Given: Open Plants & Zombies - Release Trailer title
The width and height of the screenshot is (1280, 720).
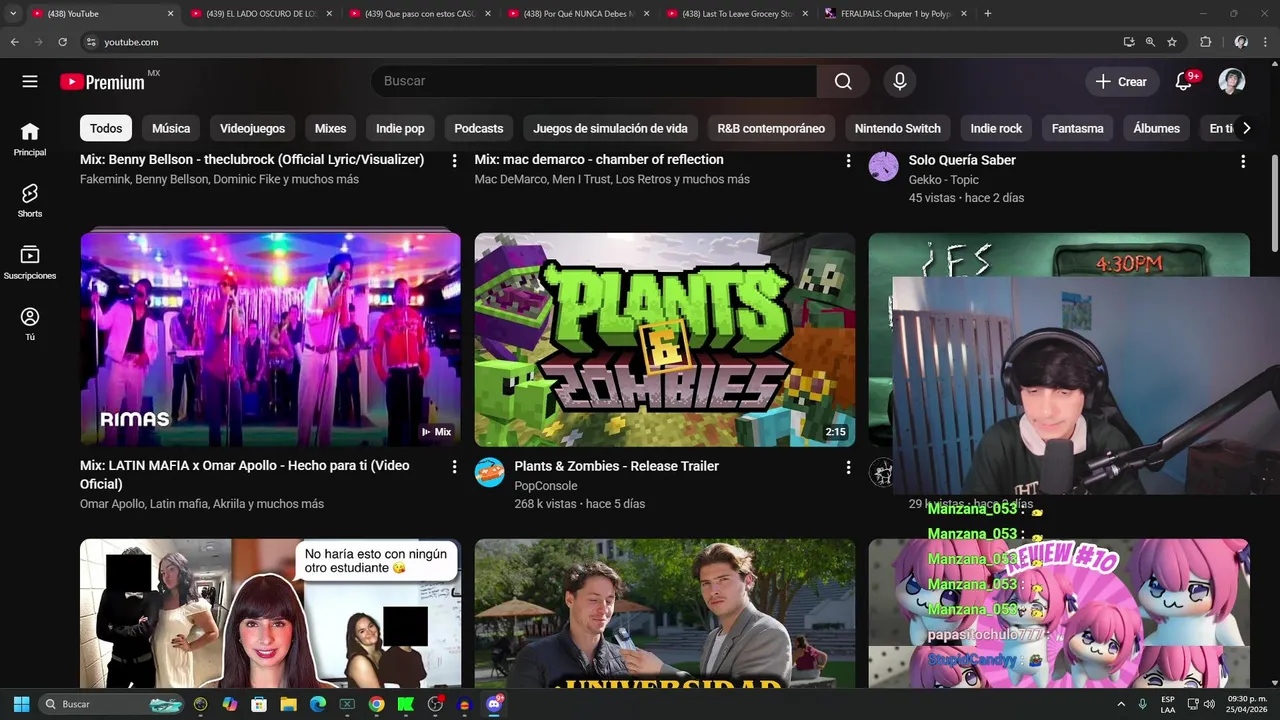Looking at the screenshot, I should pos(616,466).
